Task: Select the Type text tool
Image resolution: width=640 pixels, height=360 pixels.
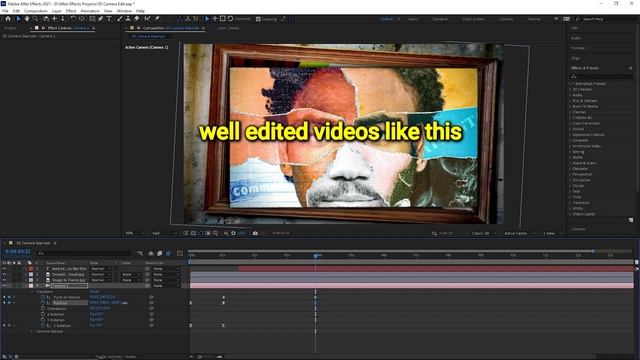Action: [x=109, y=19]
